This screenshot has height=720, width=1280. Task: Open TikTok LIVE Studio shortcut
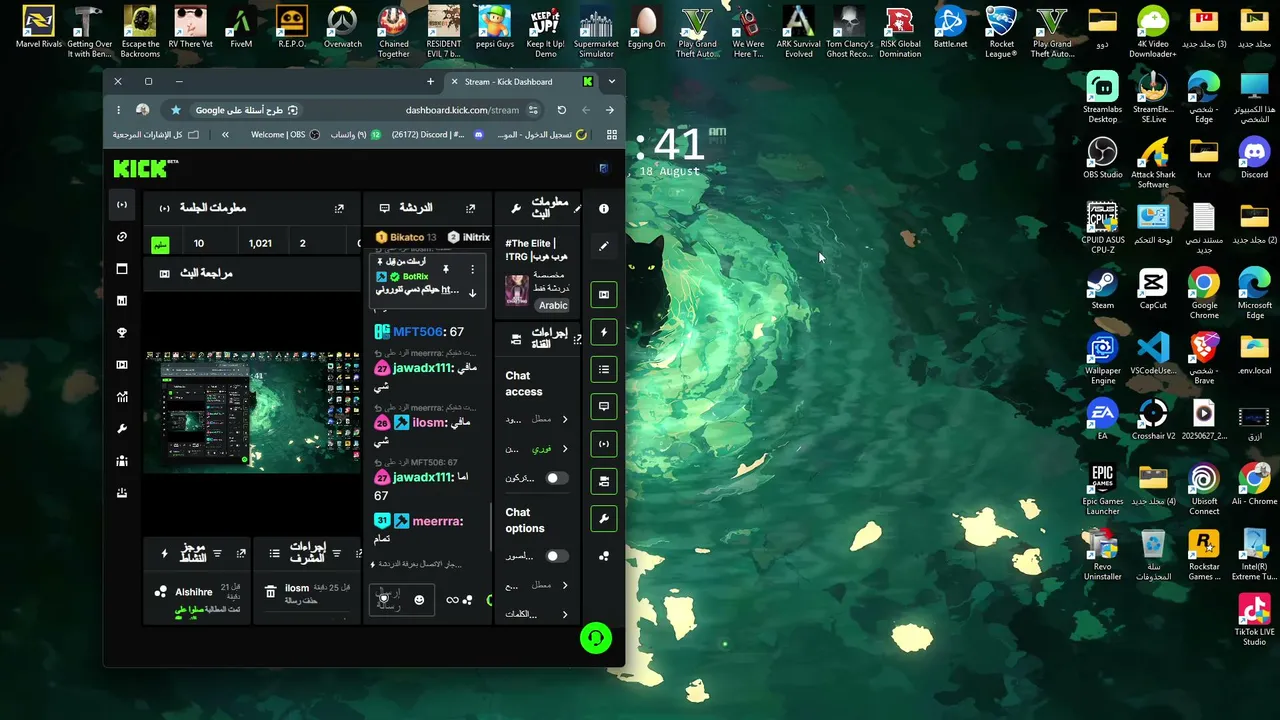point(1254,620)
